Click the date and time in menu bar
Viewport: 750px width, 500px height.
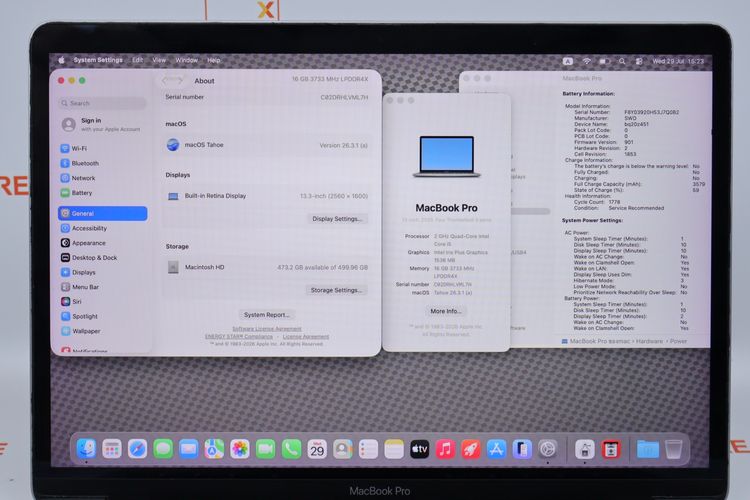click(678, 61)
